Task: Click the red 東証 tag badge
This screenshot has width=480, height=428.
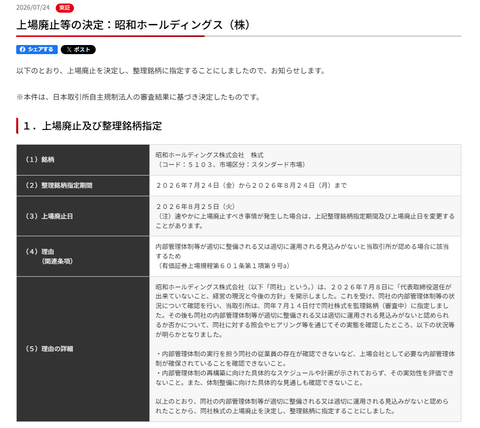Action: tap(65, 8)
